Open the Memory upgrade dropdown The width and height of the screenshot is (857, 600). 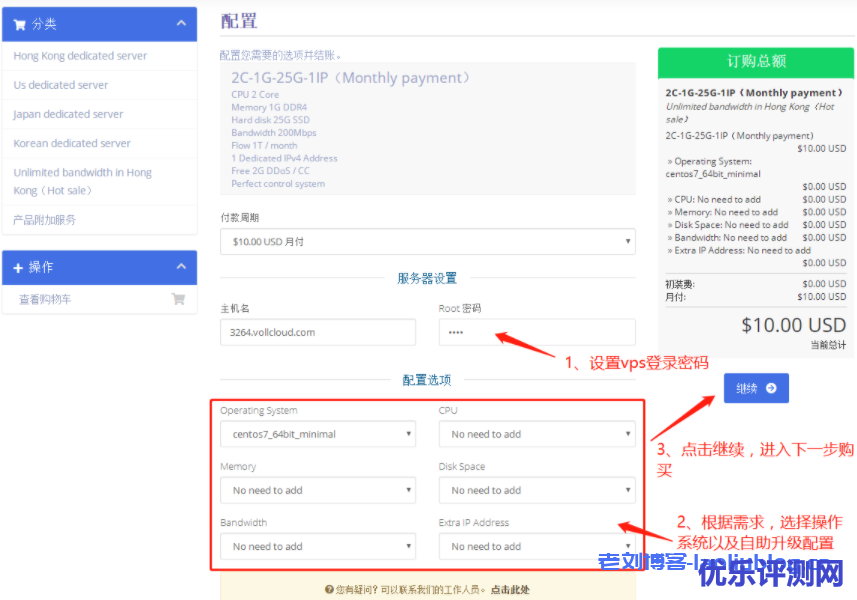318,490
